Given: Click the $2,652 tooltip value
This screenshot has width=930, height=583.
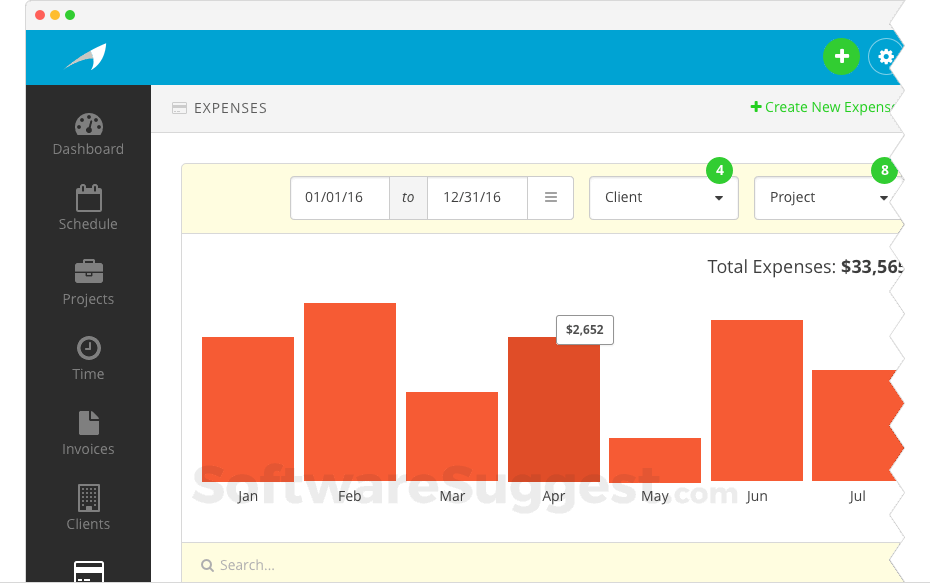Looking at the screenshot, I should coord(585,330).
